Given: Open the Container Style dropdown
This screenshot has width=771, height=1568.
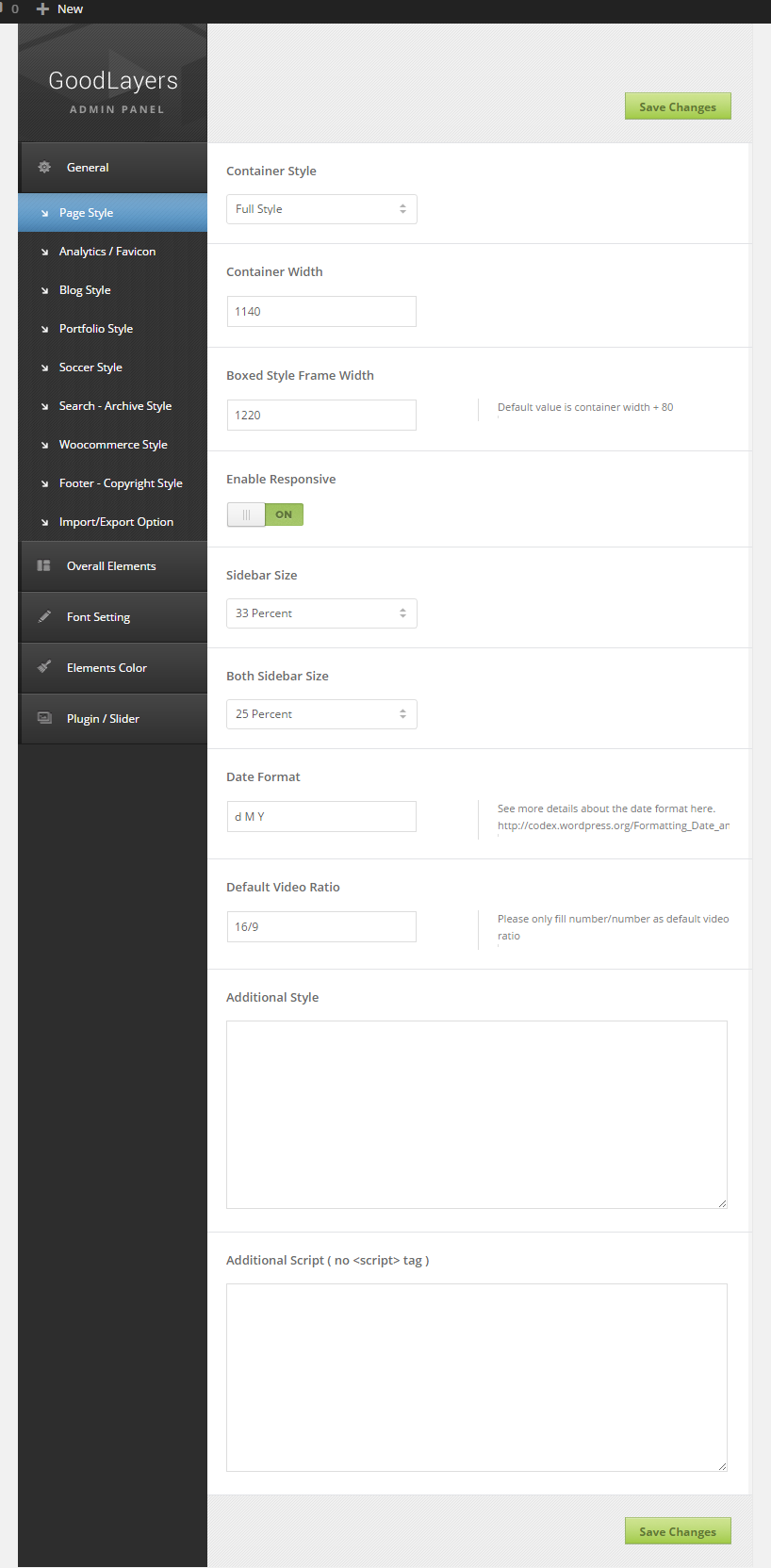Looking at the screenshot, I should [321, 209].
